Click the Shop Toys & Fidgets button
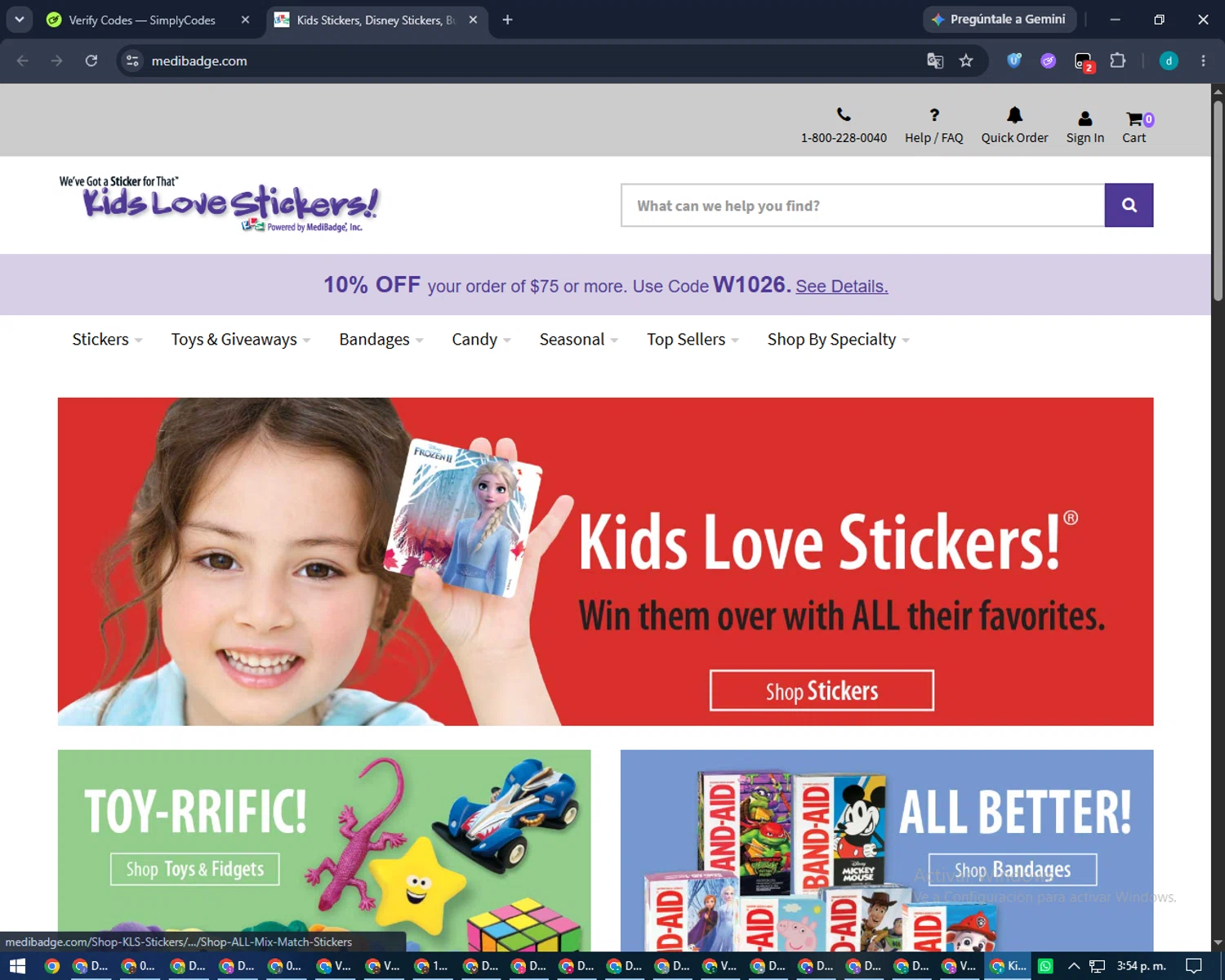 (x=195, y=869)
